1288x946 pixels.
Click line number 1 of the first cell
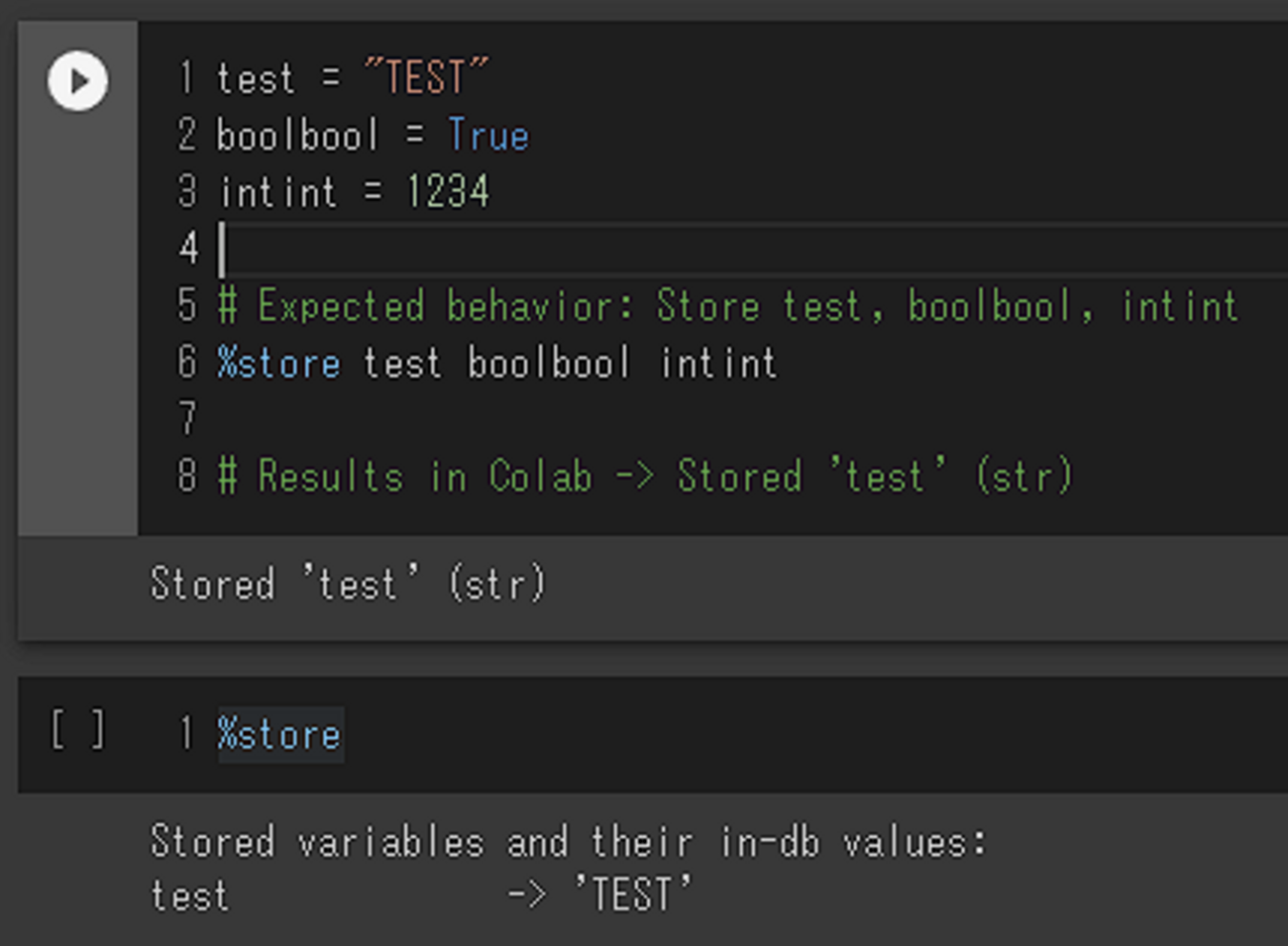pos(186,77)
